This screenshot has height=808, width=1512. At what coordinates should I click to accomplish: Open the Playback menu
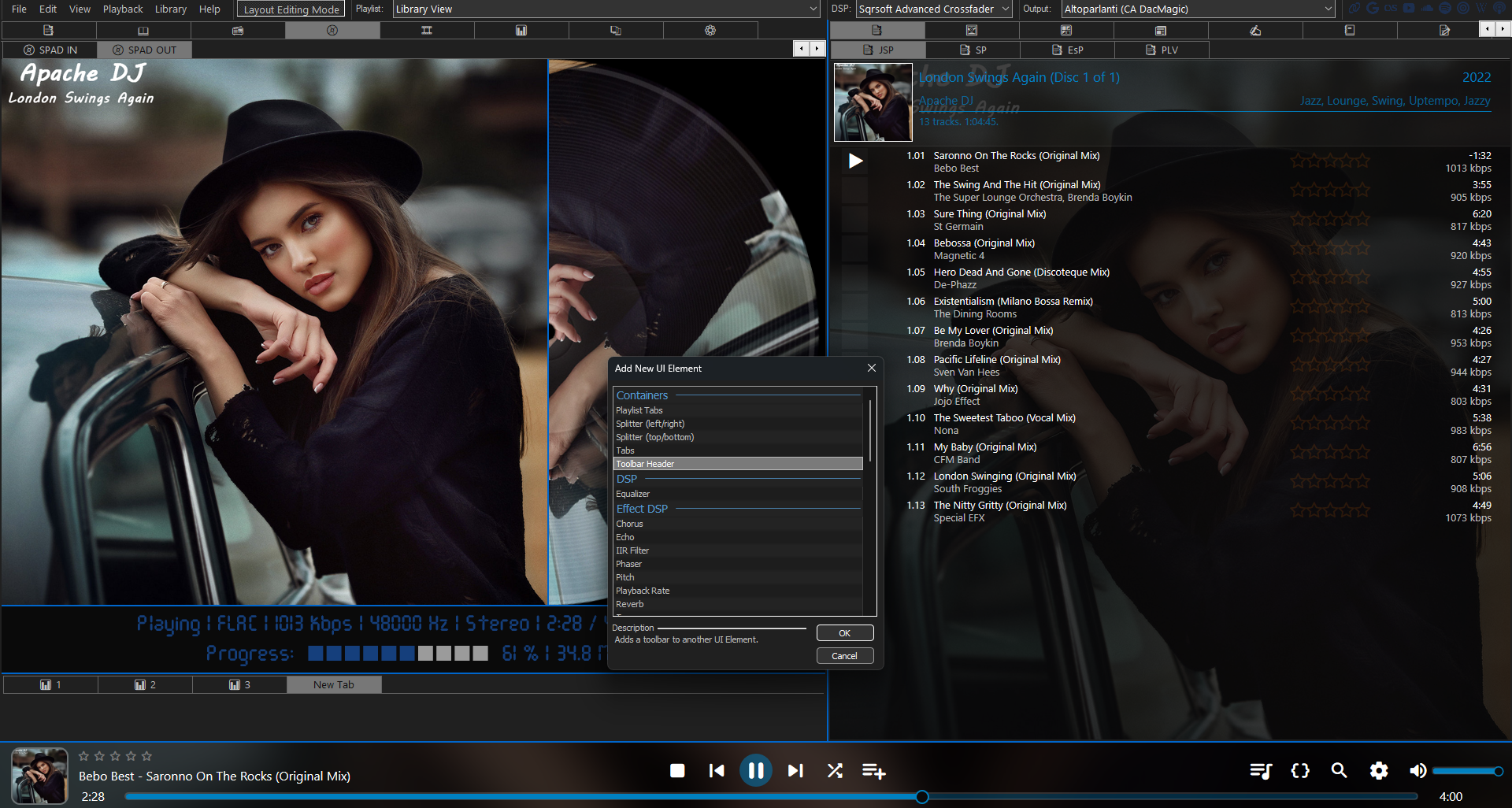123,9
